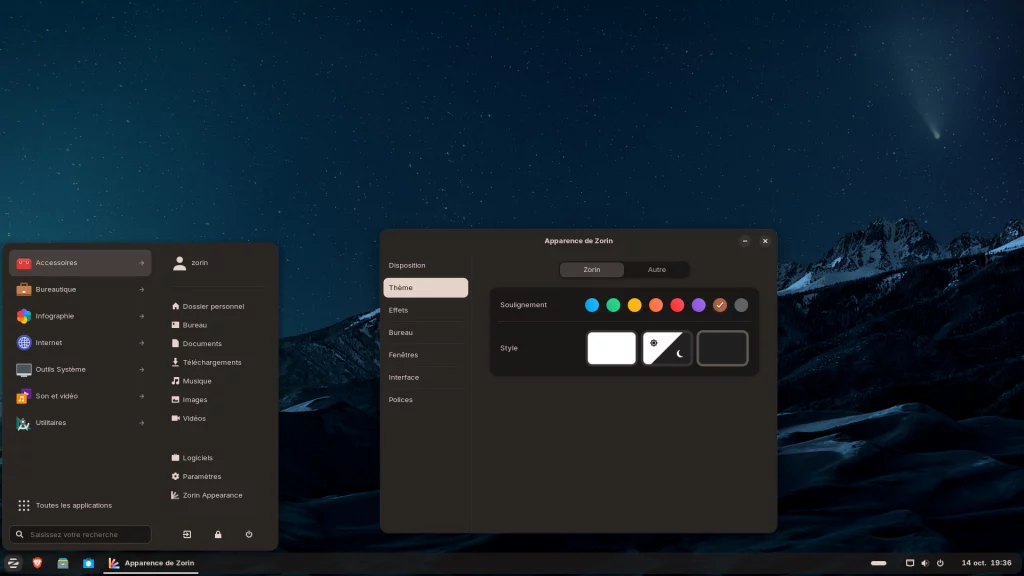Viewport: 1024px width, 576px height.
Task: Select the light style option
Action: (611, 348)
